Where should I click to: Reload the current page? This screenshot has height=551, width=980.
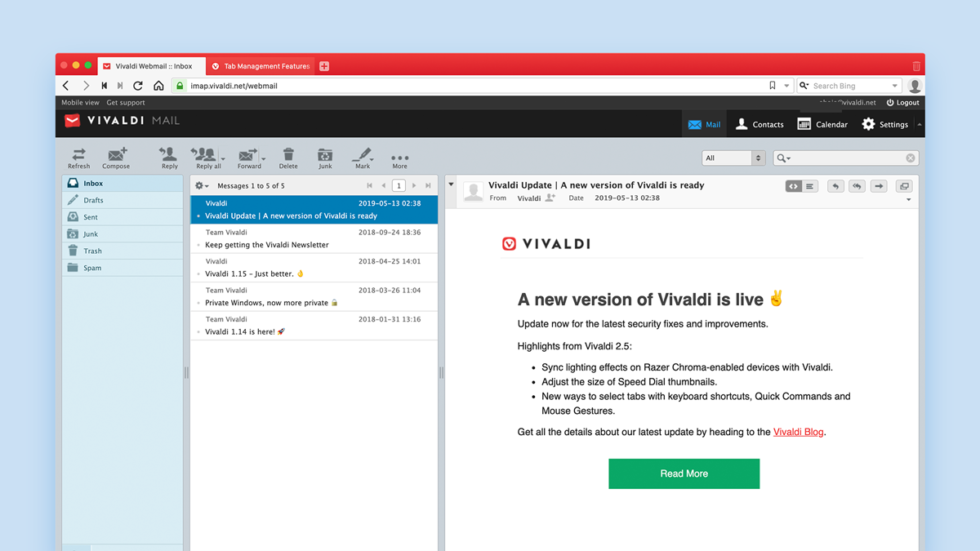pyautogui.click(x=138, y=86)
